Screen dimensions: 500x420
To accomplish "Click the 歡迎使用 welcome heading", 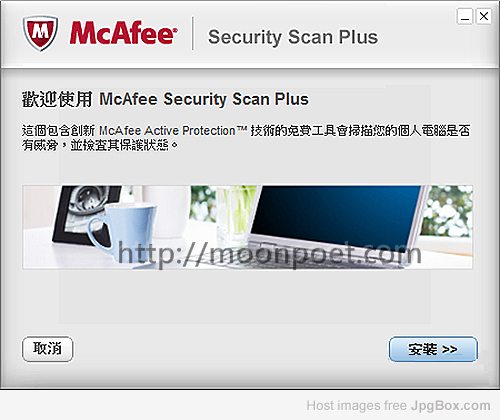I will 57,99.
